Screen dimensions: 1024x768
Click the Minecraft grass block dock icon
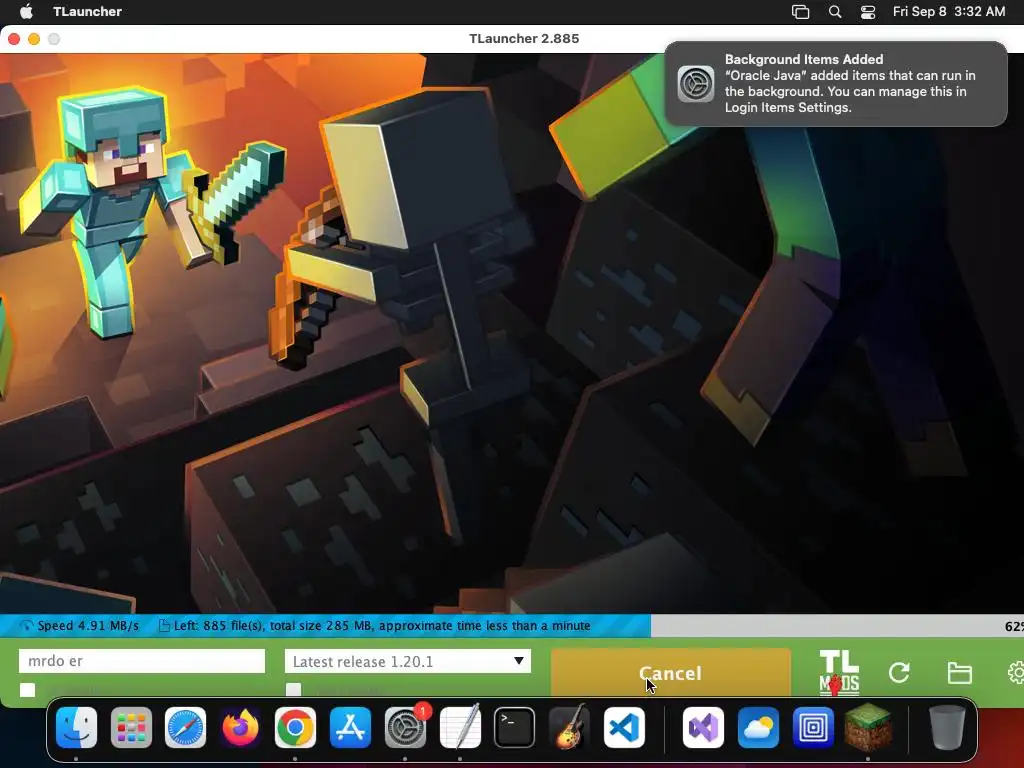pos(868,728)
